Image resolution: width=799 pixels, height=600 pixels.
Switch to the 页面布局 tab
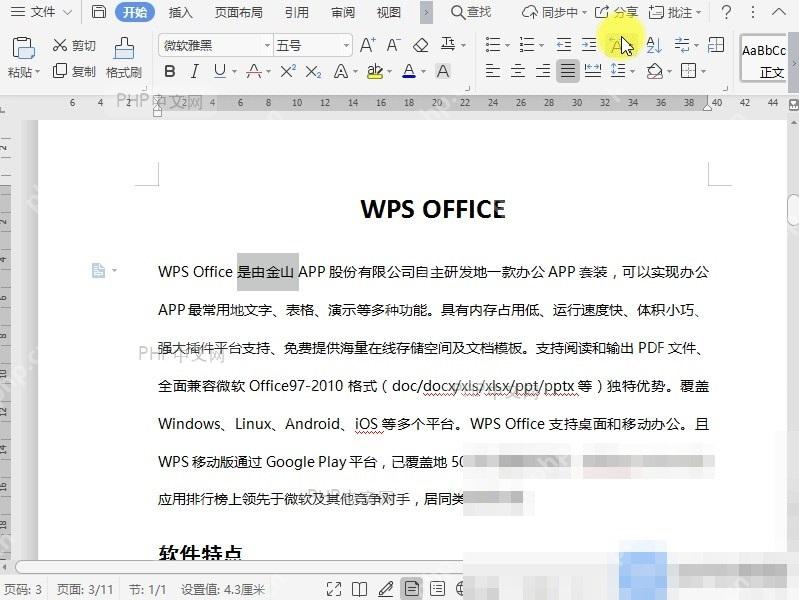(x=238, y=12)
